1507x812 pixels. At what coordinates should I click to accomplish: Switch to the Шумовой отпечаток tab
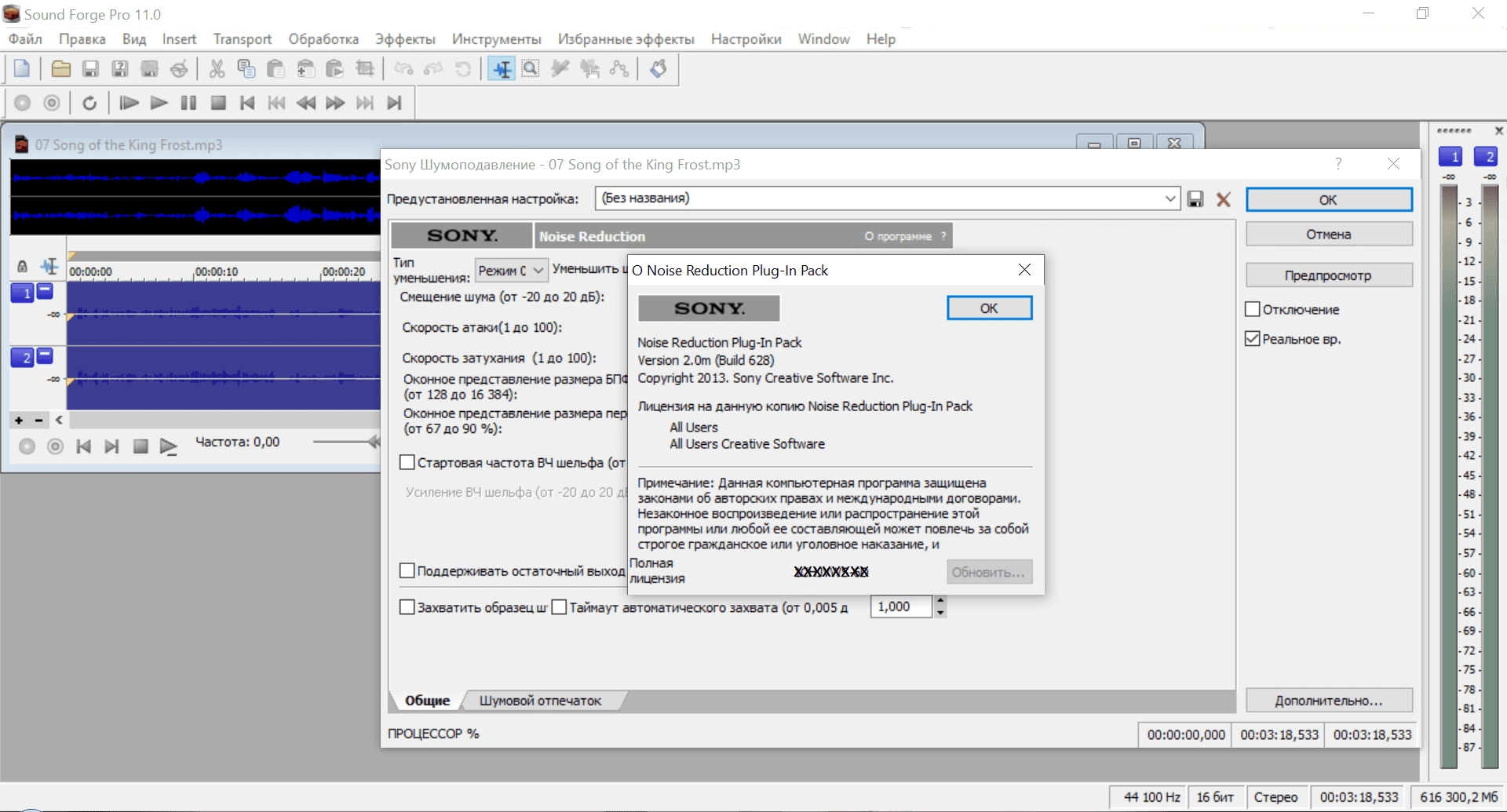pos(541,701)
